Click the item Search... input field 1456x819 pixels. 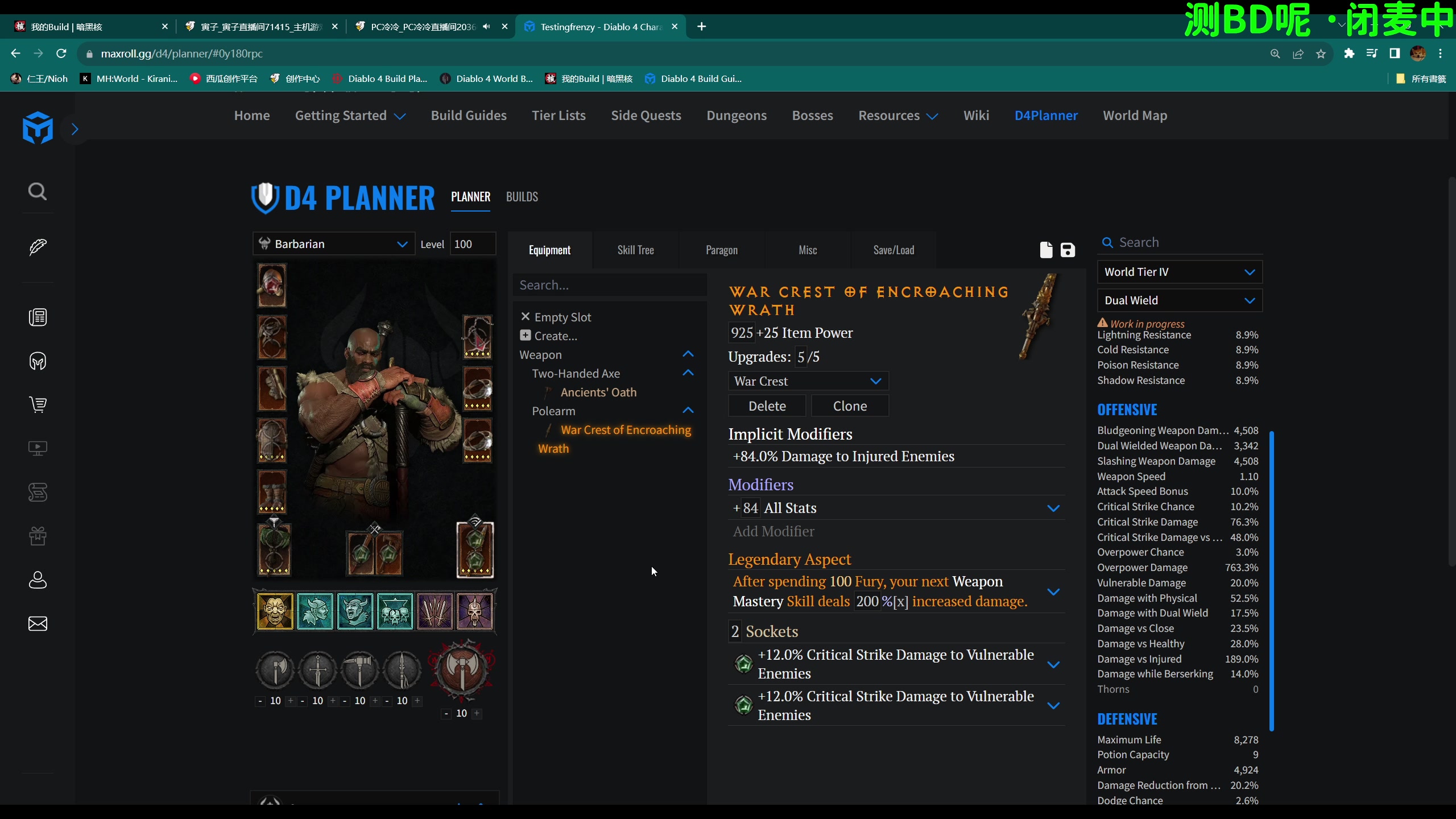(610, 285)
